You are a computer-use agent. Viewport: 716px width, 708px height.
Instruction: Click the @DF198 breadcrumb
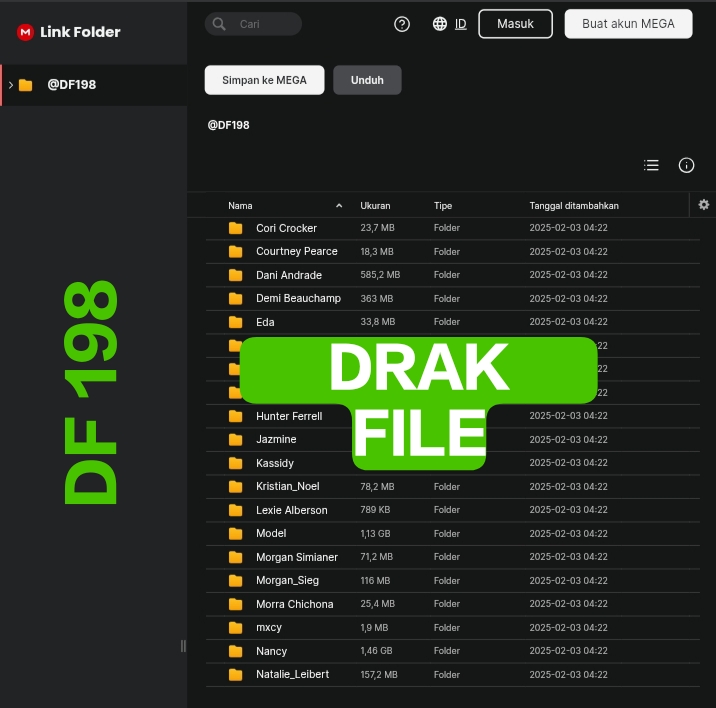pos(228,125)
